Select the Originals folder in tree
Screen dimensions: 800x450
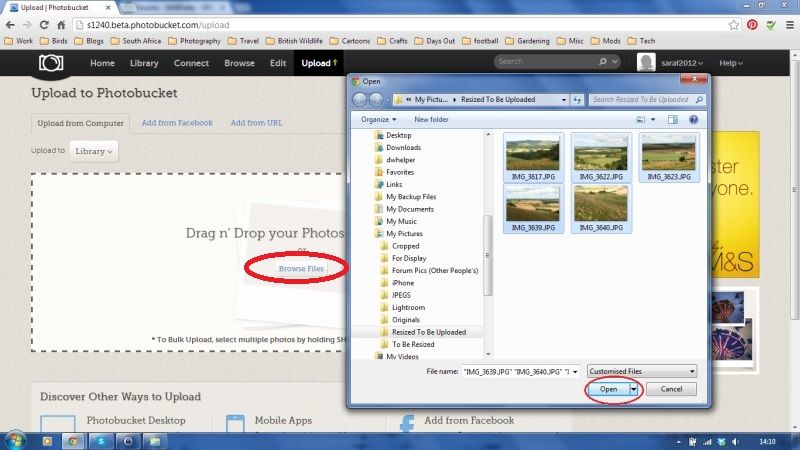pyautogui.click(x=401, y=320)
